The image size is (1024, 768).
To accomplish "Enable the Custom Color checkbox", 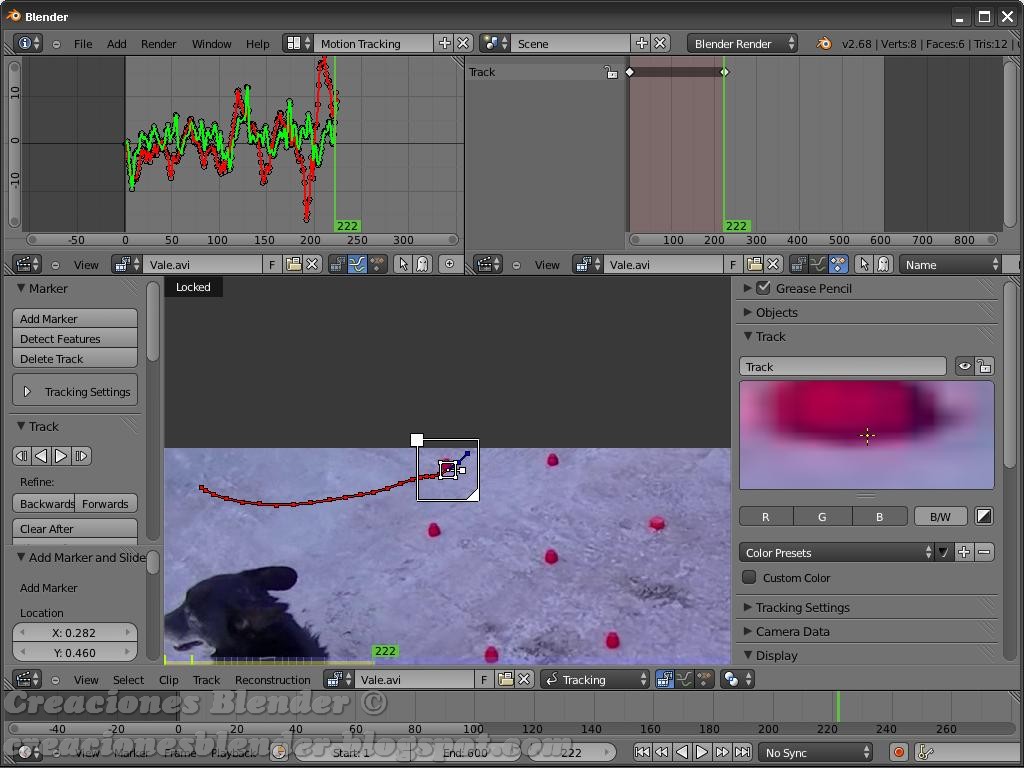I will click(x=747, y=578).
